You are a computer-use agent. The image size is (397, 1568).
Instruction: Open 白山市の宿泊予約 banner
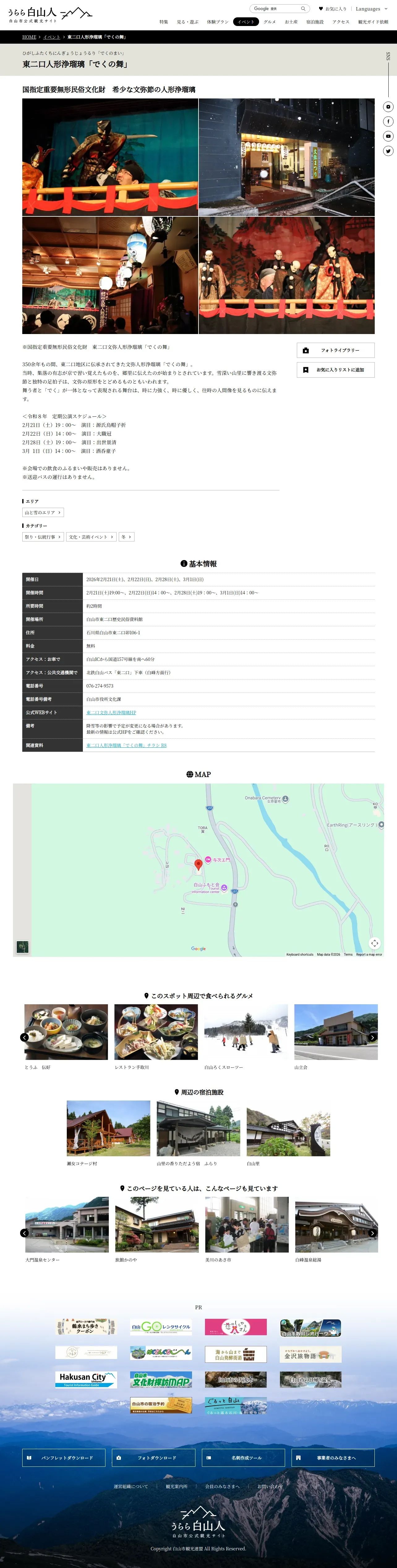click(x=161, y=1405)
